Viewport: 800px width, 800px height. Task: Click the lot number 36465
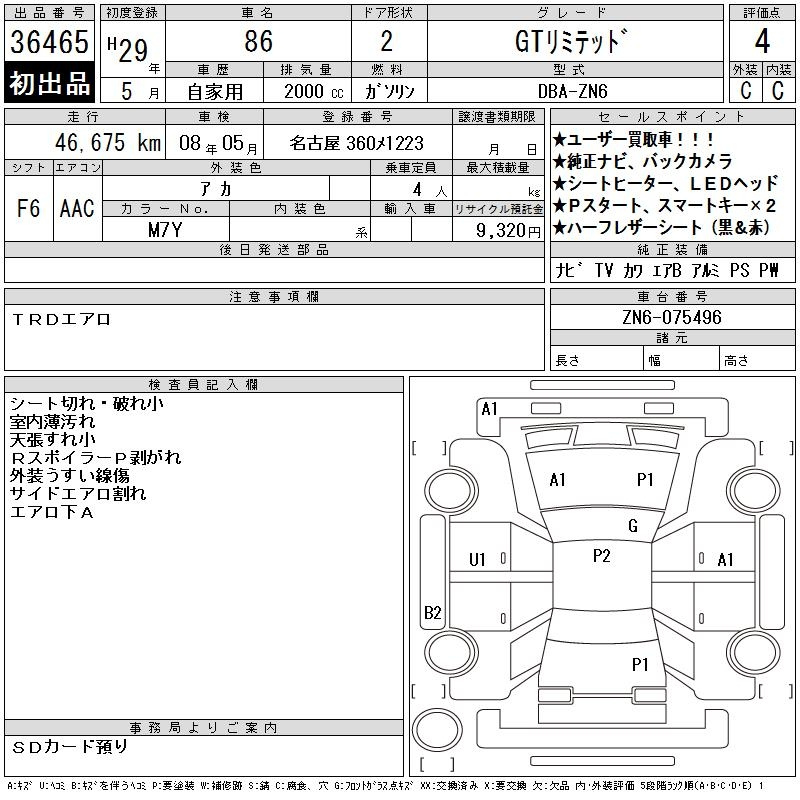pyautogui.click(x=49, y=42)
